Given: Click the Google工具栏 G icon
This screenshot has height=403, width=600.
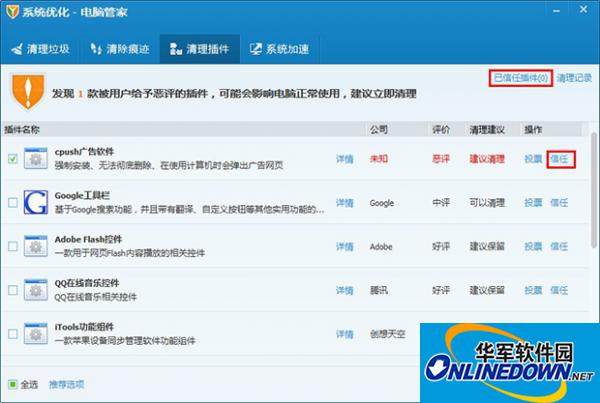Looking at the screenshot, I should point(36,202).
